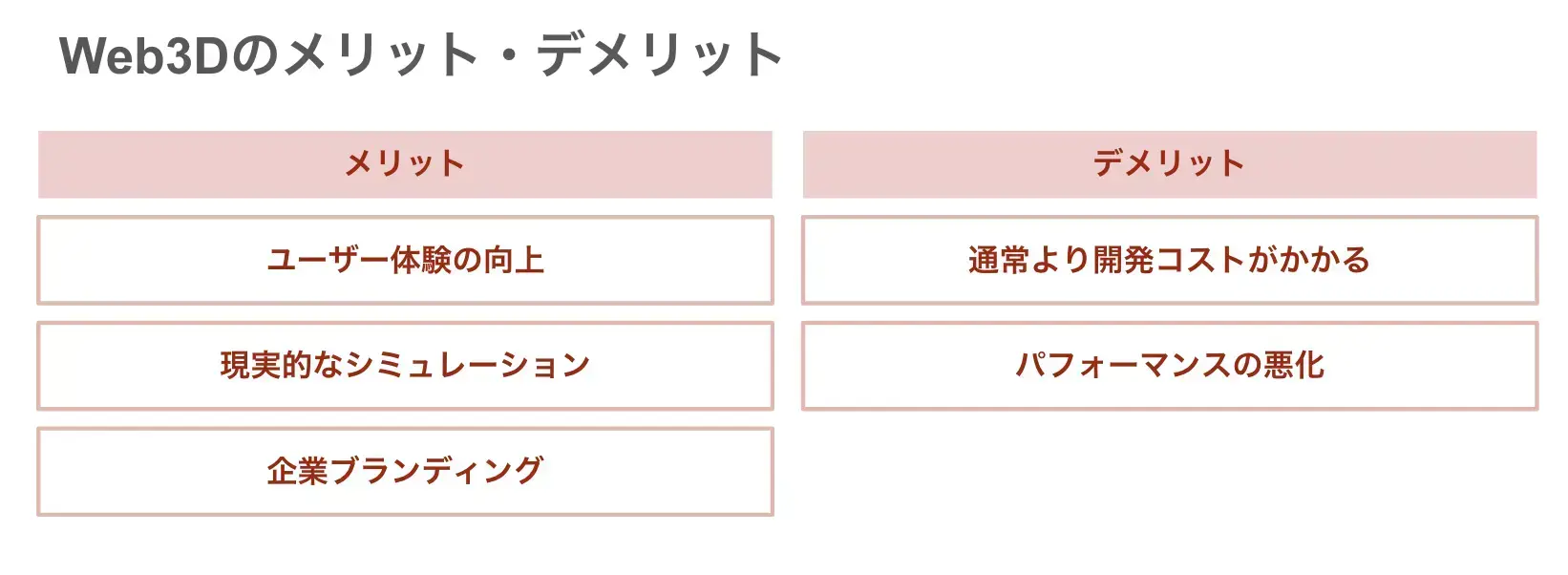
Task: Click the word 企業 in the branding box
Action: click(297, 471)
